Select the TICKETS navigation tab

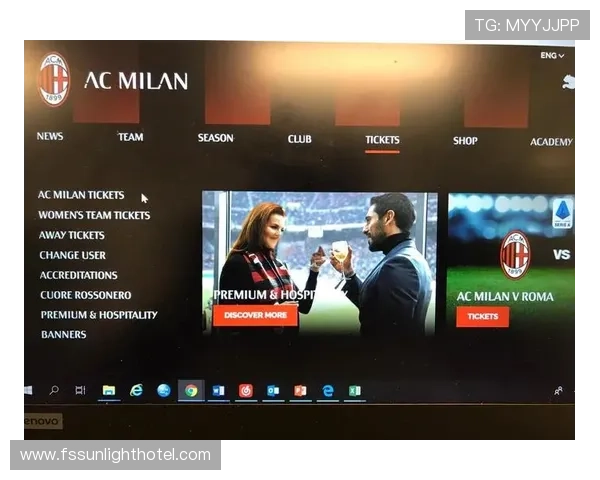click(382, 140)
